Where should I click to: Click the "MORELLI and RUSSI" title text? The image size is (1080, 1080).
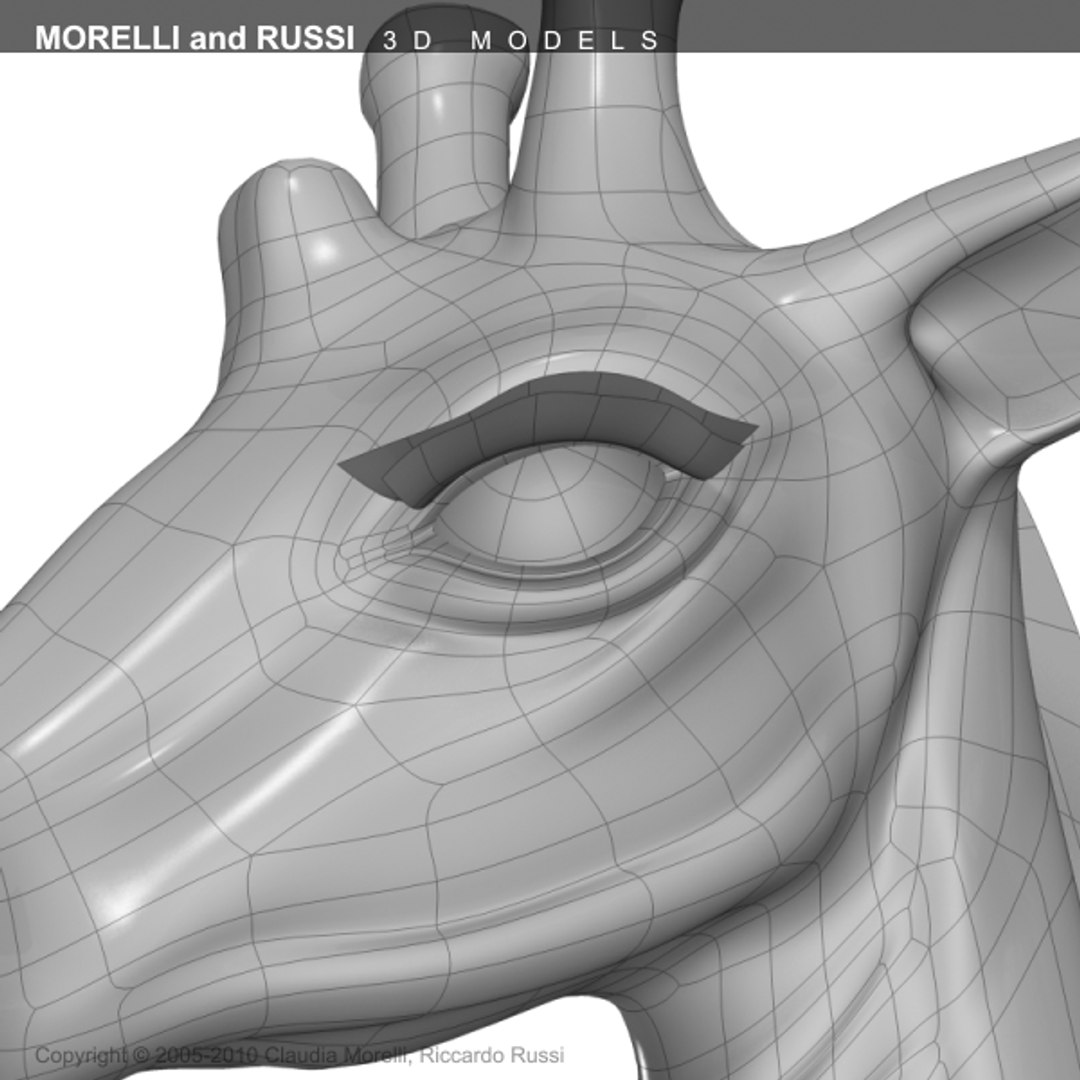195,38
